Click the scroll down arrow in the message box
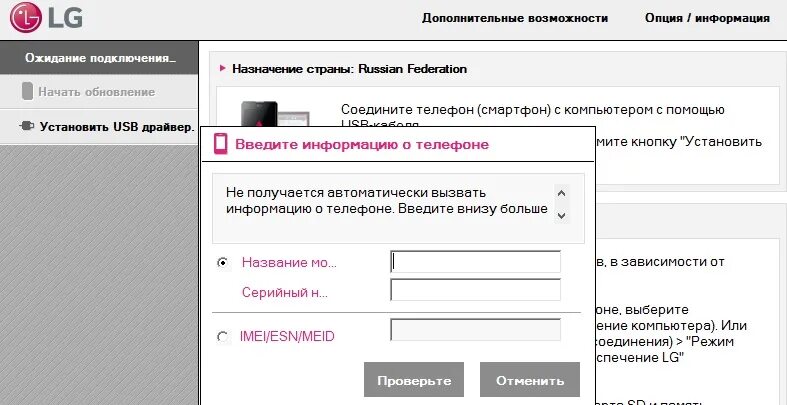The height and width of the screenshot is (405, 787). [x=562, y=216]
